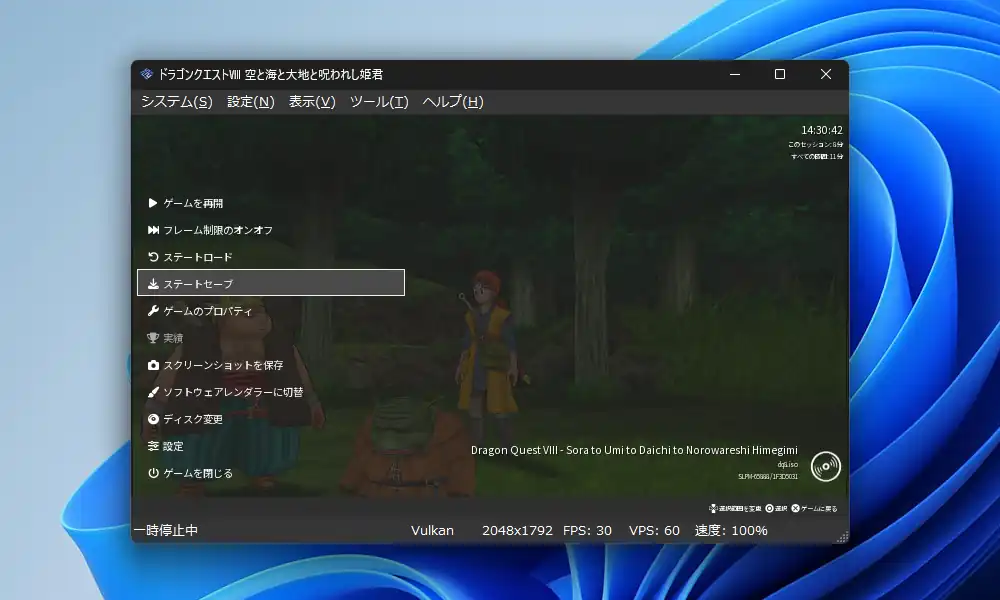
Task: Switch renderer via ソフトウェアレンダラーに切替
Action: coord(232,392)
